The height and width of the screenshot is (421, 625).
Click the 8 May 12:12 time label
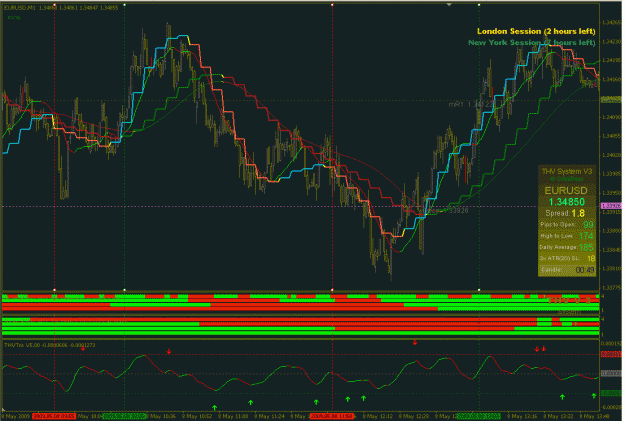click(x=377, y=416)
